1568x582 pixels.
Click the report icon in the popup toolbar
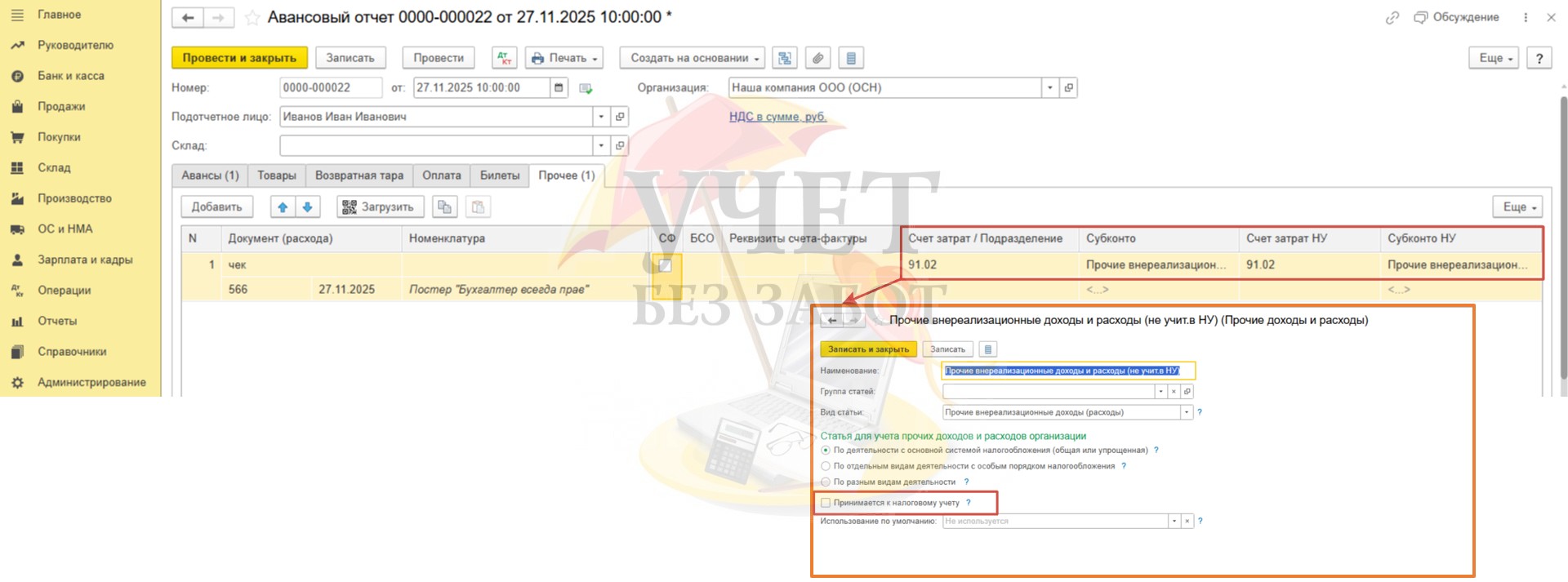(x=987, y=349)
